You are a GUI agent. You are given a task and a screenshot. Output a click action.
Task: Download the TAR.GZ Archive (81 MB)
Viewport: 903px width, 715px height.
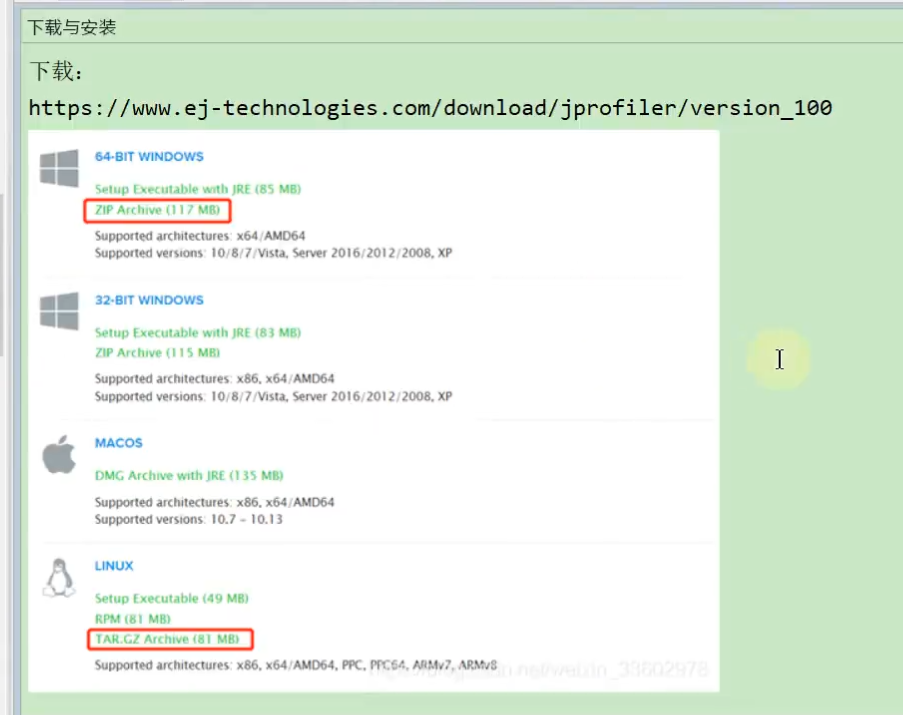pos(167,639)
